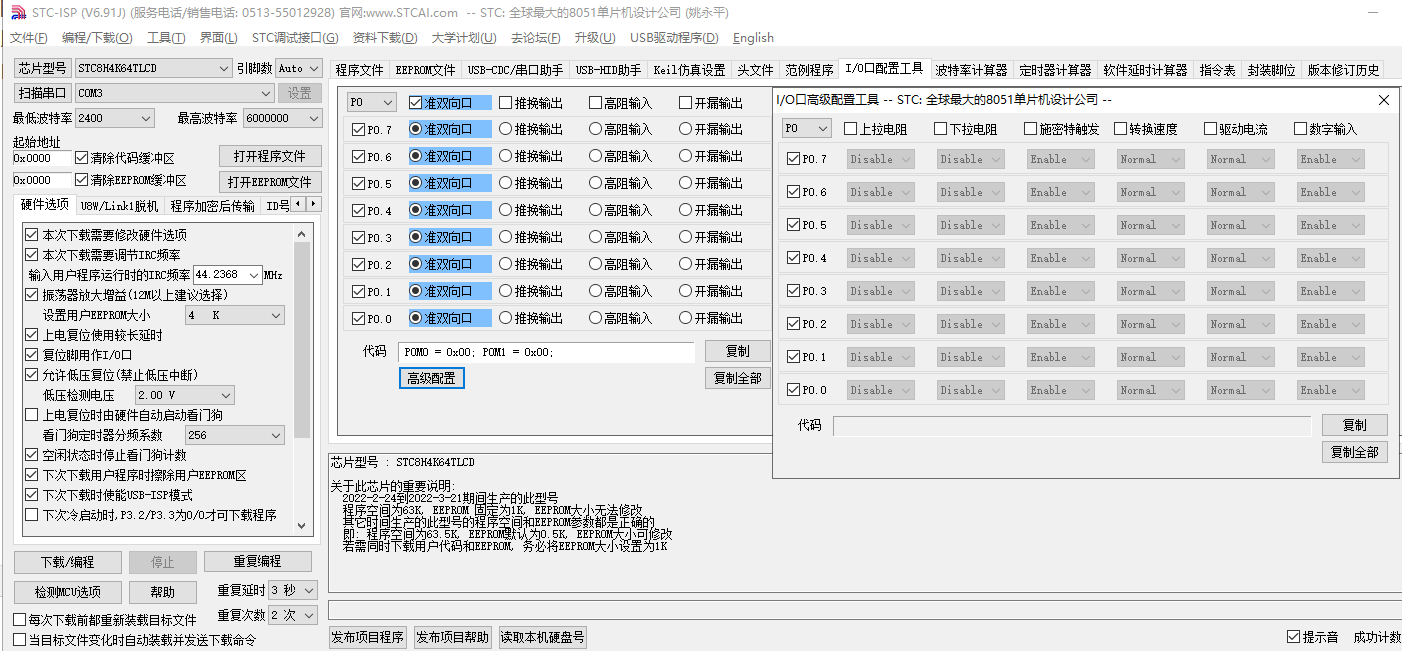Open the 工具(T) menu
Screen dimensions: 1402x651
pos(166,38)
